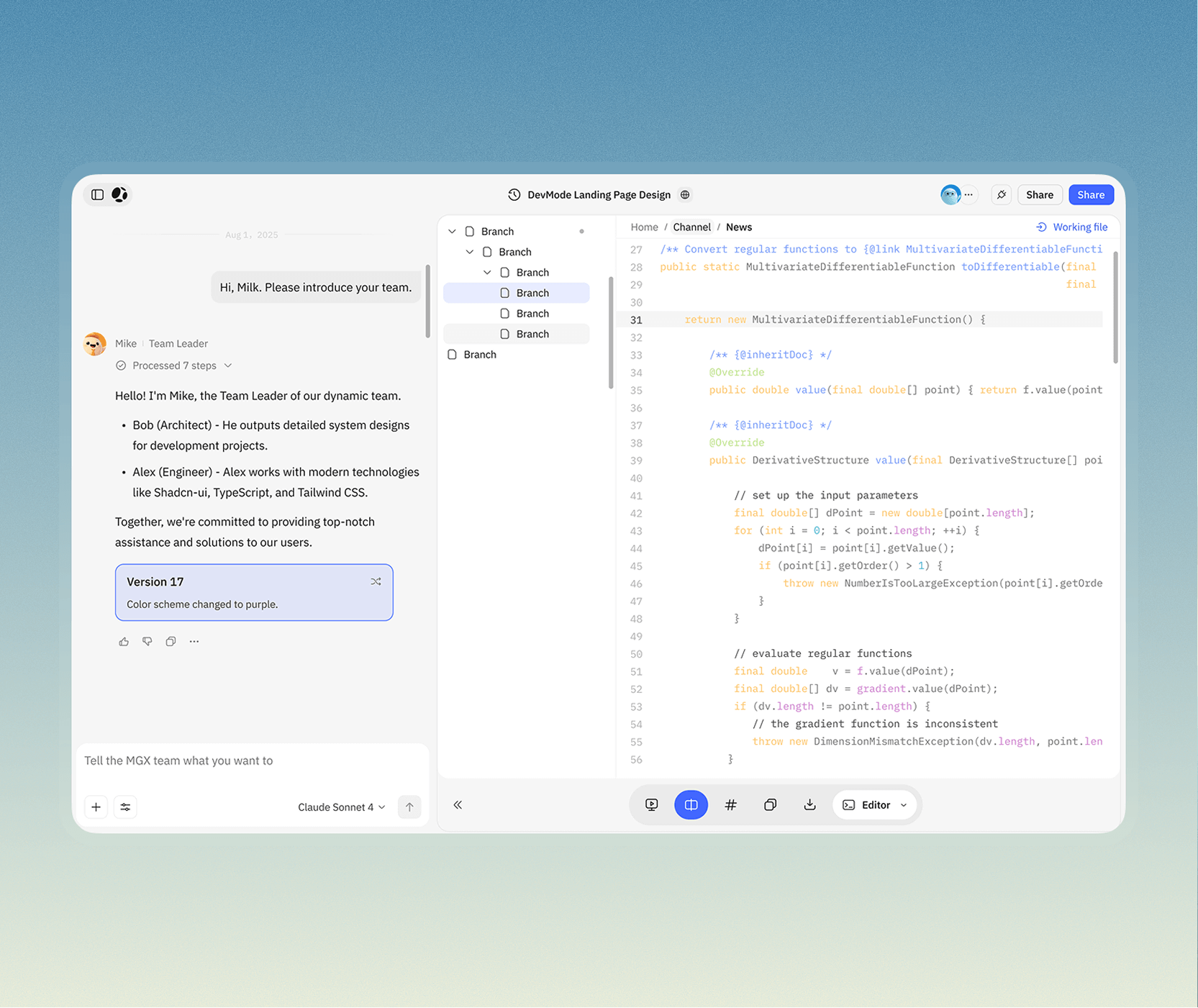Click the chat panel scrollbar
Screen dimensions: 1198x1008
point(427,301)
